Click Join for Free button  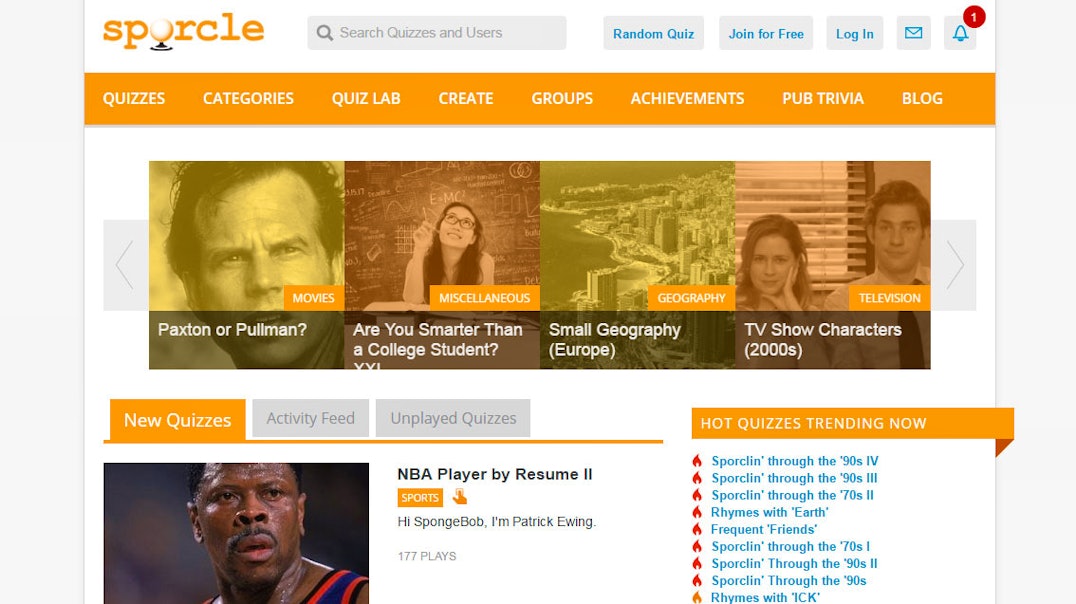(766, 34)
